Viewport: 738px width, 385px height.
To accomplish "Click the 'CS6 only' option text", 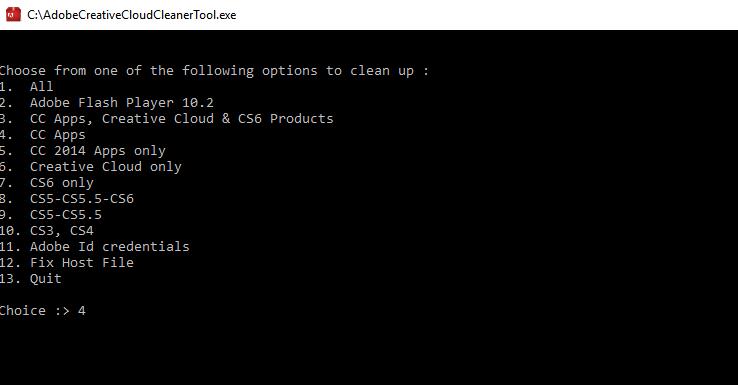I will click(62, 183).
